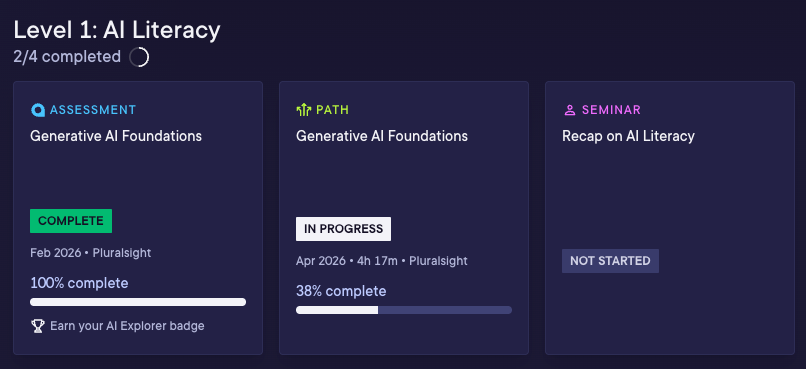Open the Recap on AI Literacy seminar
806x369 pixels.
(x=628, y=136)
